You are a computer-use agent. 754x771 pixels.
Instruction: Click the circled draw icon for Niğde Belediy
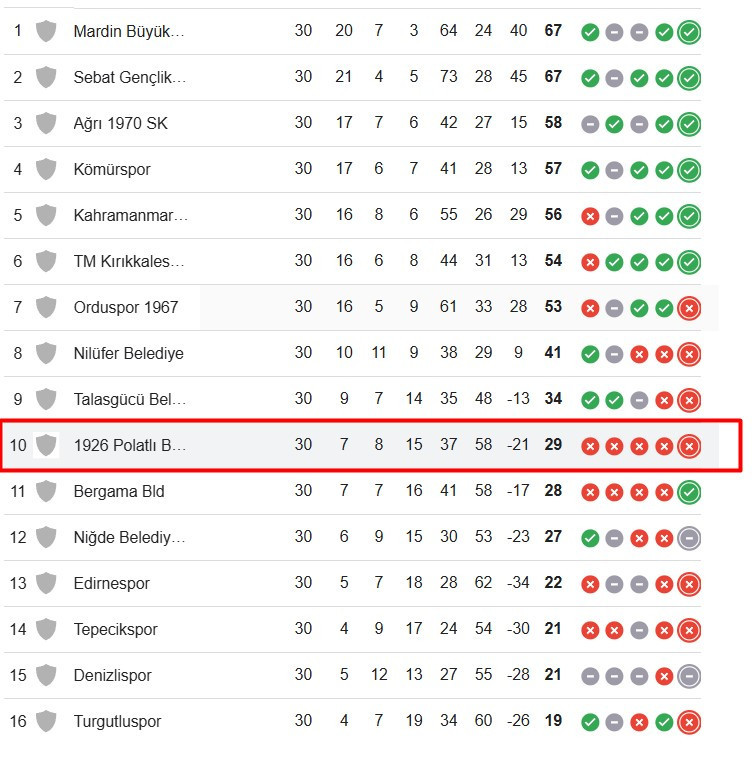coord(689,538)
